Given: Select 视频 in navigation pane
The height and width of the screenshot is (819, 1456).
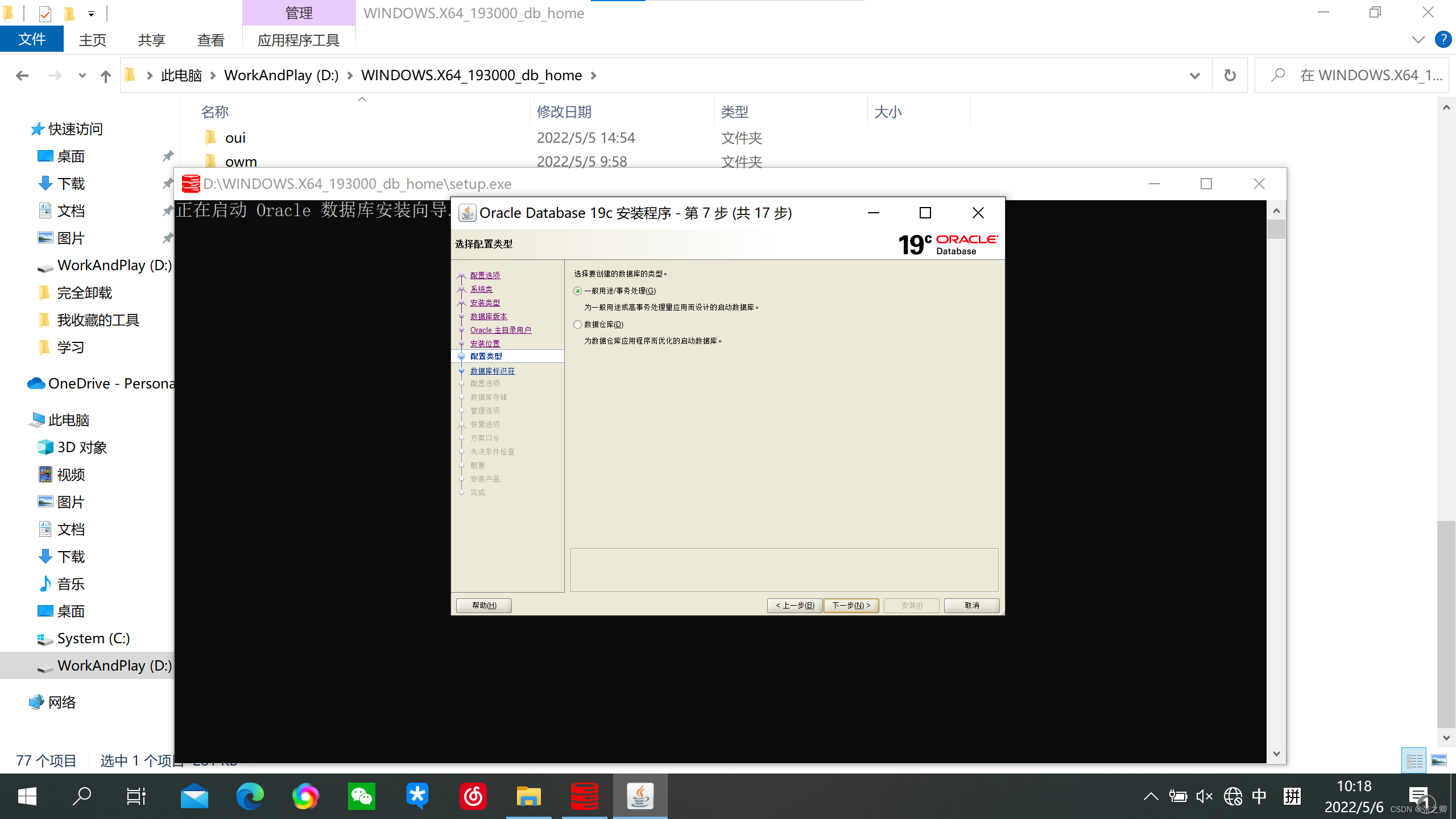Looking at the screenshot, I should pyautogui.click(x=61, y=475).
